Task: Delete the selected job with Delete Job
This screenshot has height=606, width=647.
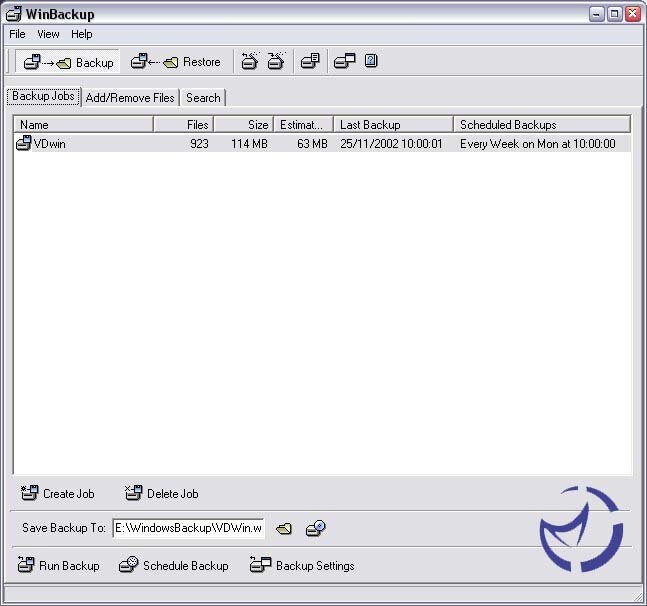Action: [162, 493]
